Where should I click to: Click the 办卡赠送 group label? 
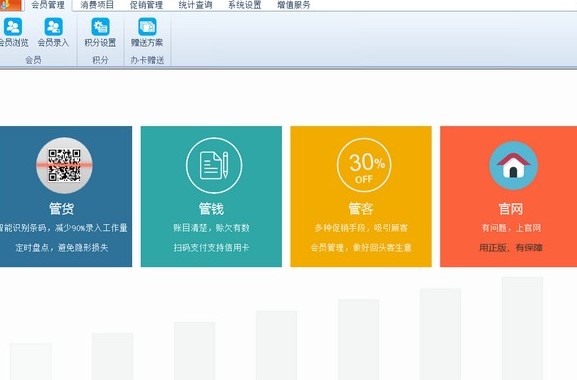pyautogui.click(x=147, y=60)
